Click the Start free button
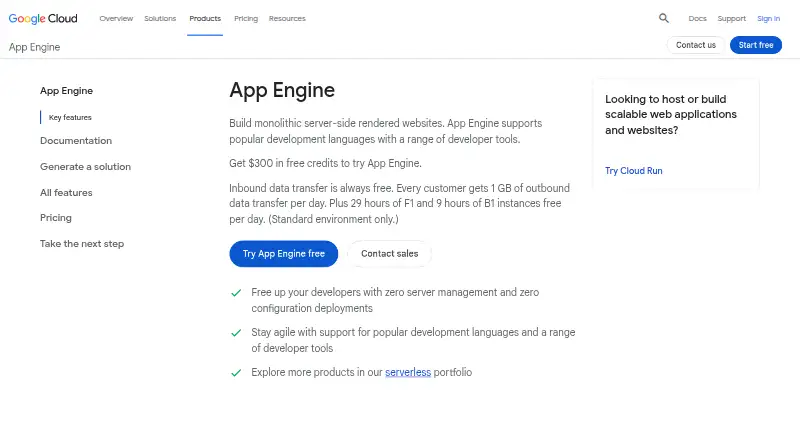Viewport: 800px width, 440px height. [756, 45]
